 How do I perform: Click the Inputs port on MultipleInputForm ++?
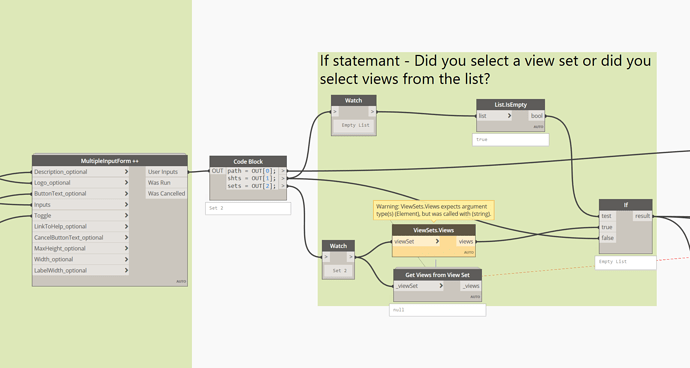coord(81,205)
